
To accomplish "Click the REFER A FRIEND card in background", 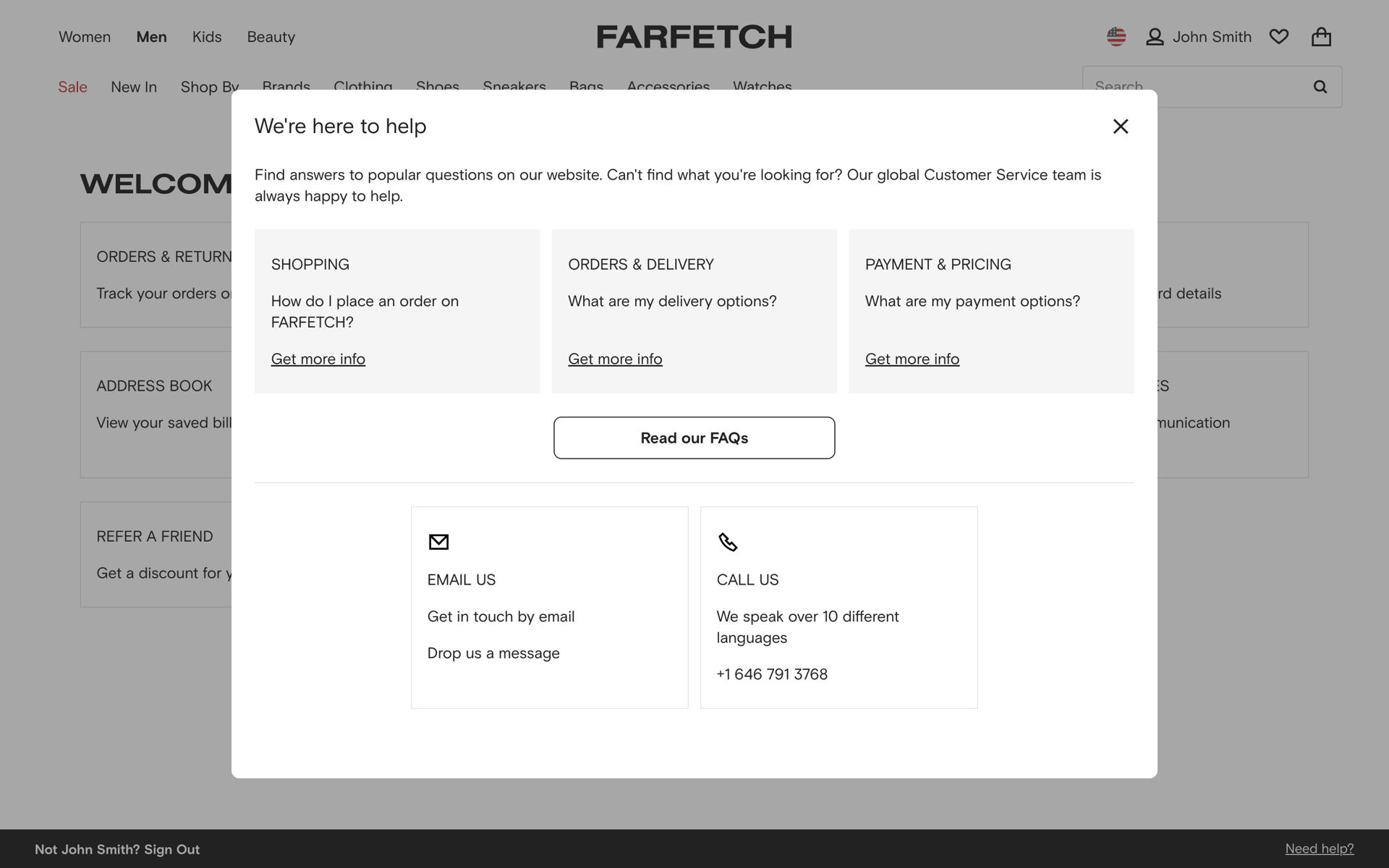I will pyautogui.click(x=156, y=554).
